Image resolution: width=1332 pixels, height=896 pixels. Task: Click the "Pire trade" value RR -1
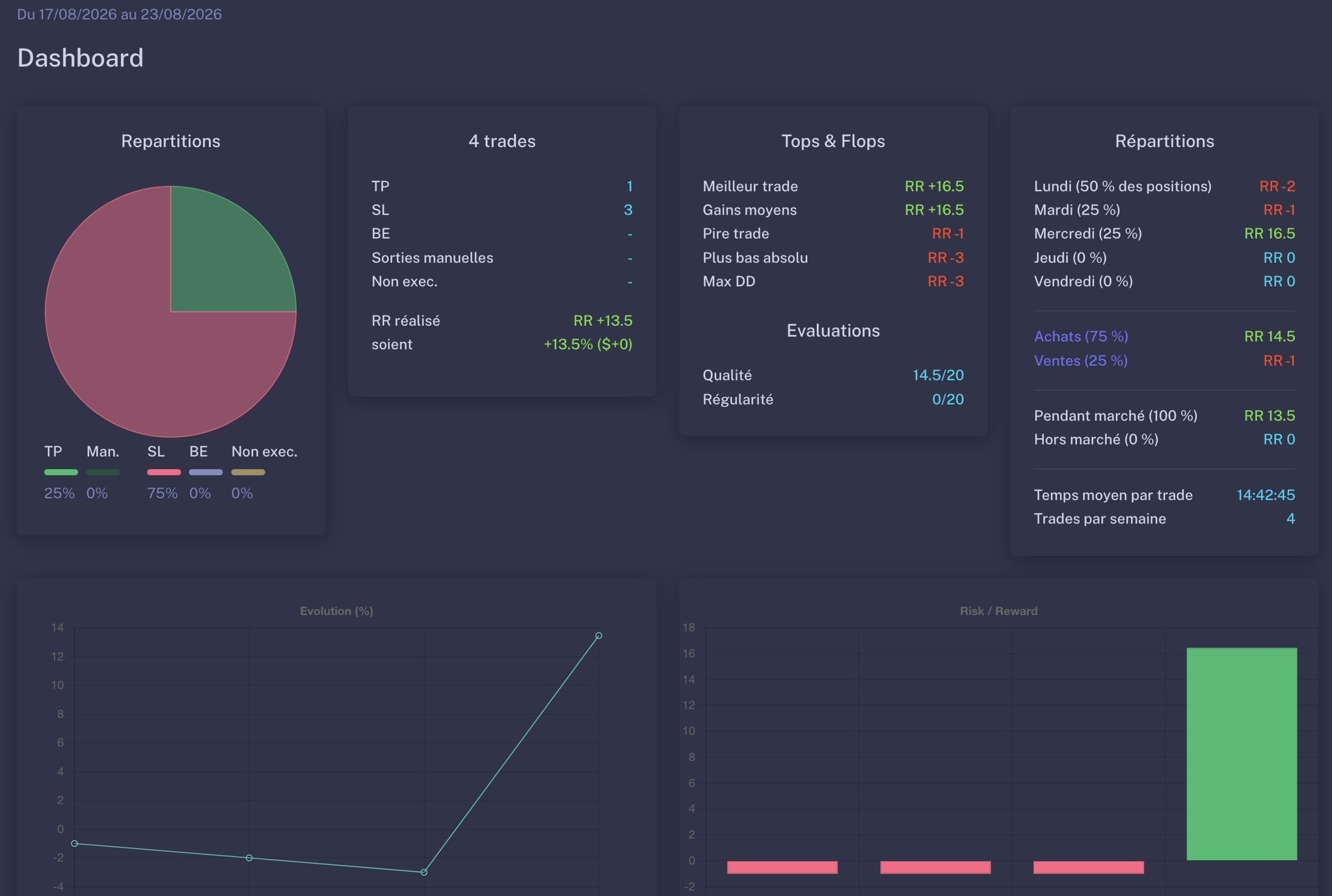coord(948,233)
